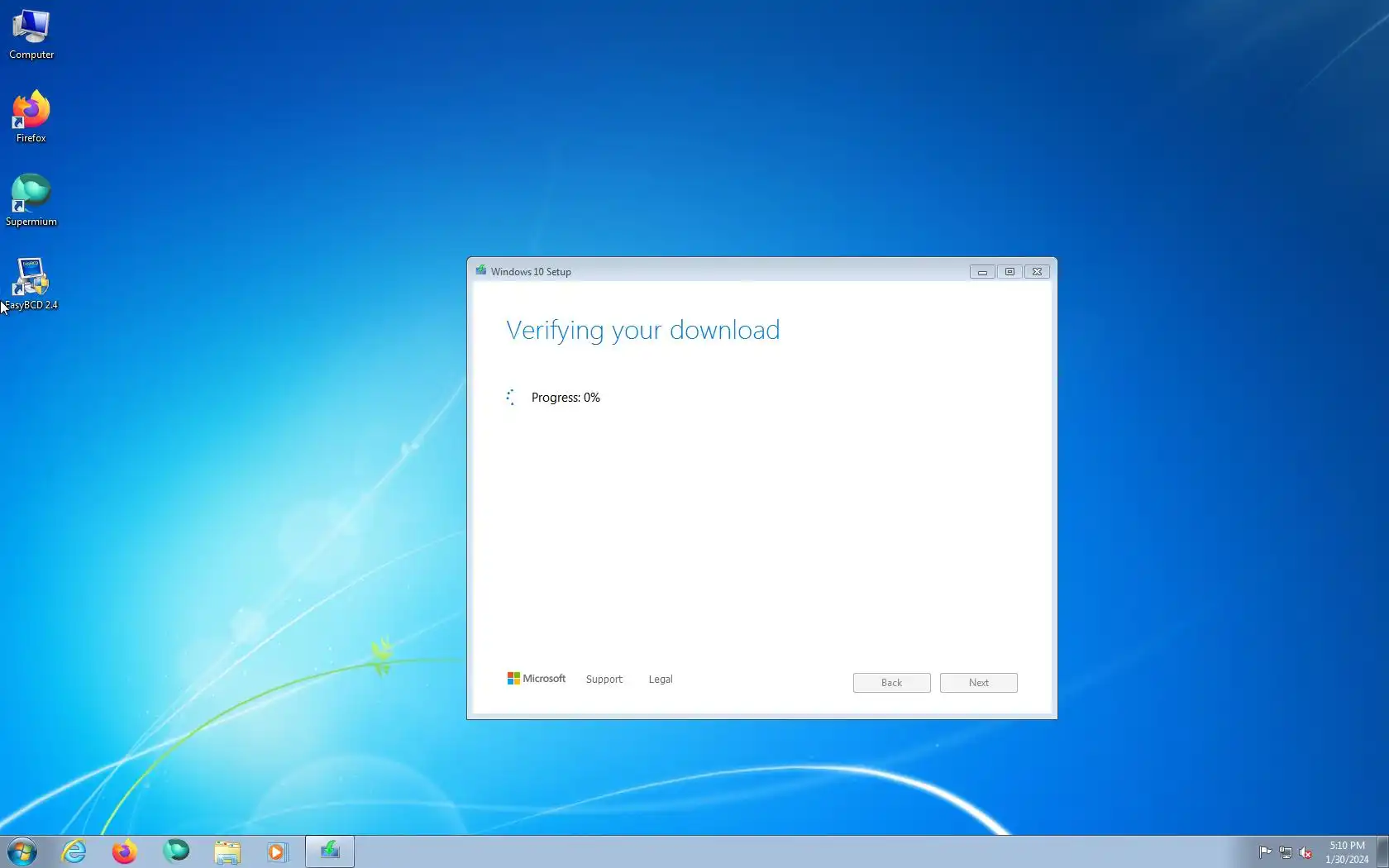Open the network status tray icon

pyautogui.click(x=1286, y=852)
